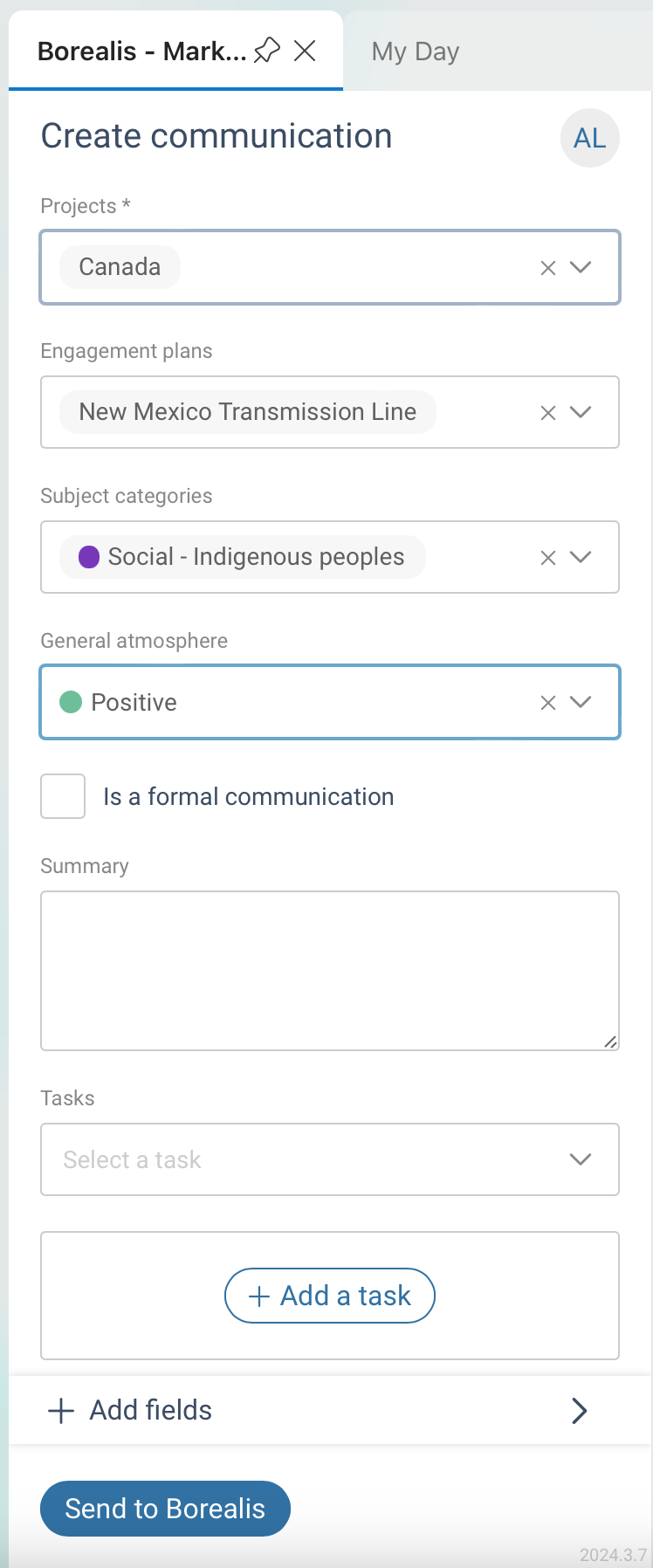
Task: Click the AL avatar icon
Action: pyautogui.click(x=589, y=138)
